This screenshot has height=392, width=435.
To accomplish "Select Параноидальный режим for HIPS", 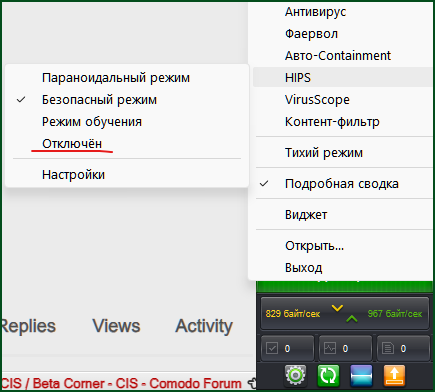I will (x=127, y=78).
